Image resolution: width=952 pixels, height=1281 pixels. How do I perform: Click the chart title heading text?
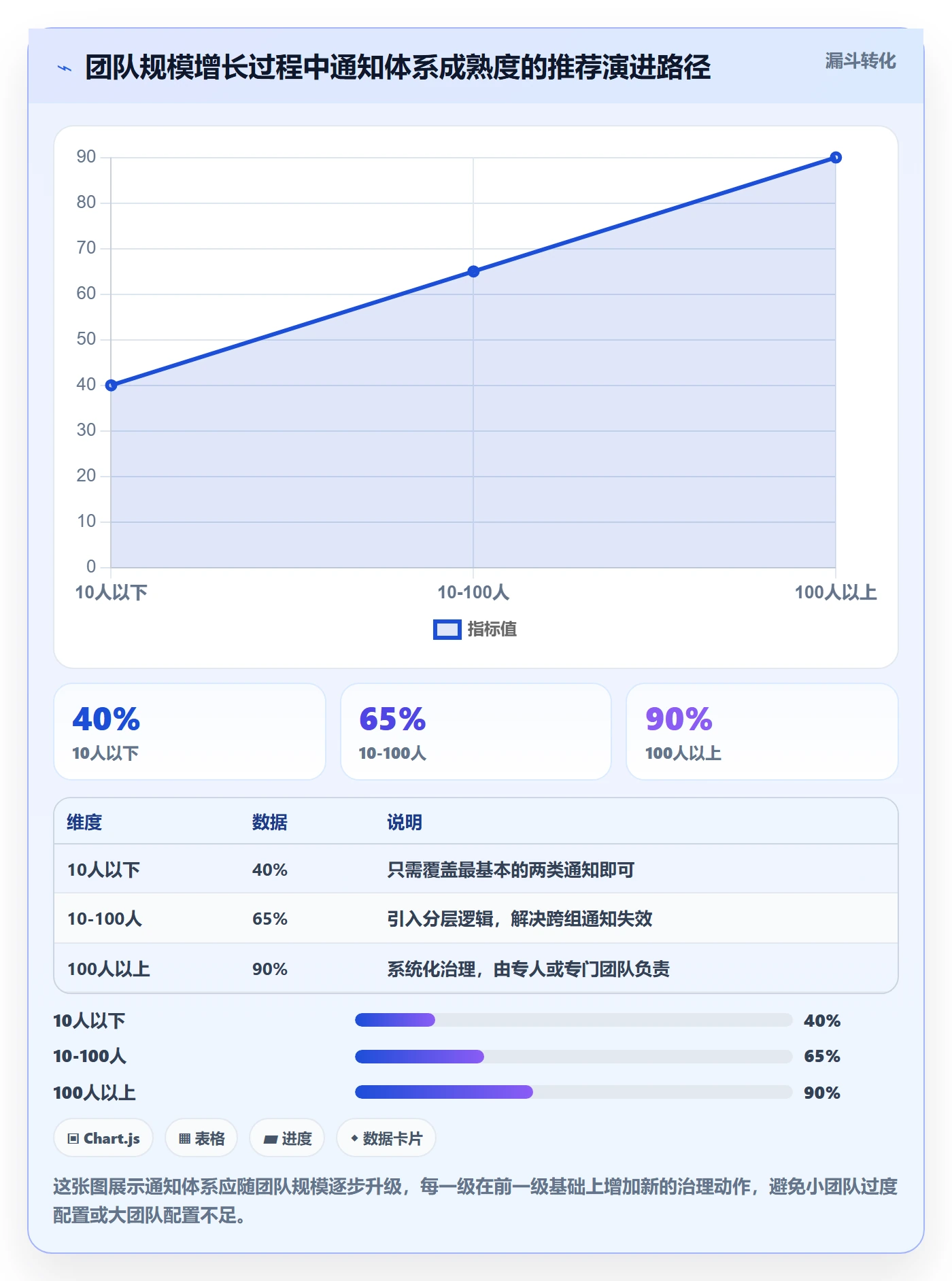(x=398, y=67)
